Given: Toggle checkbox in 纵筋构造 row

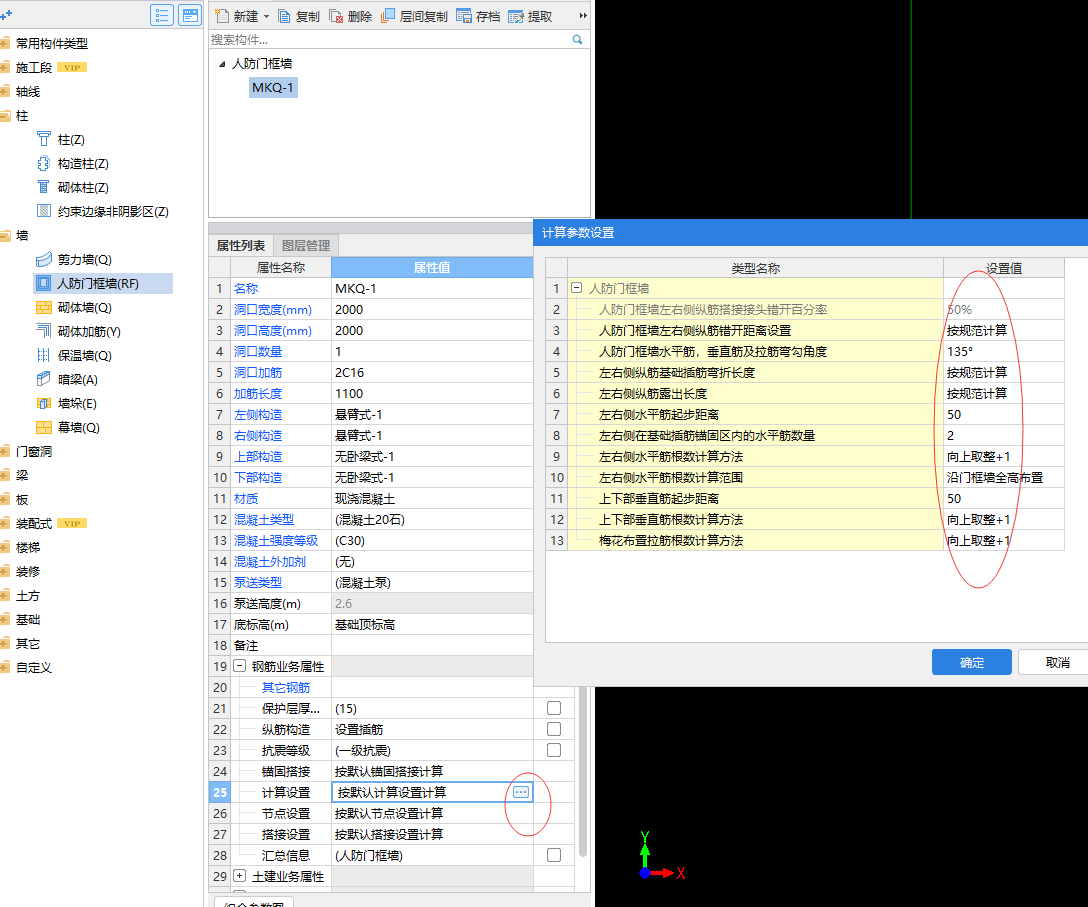Looking at the screenshot, I should (x=554, y=729).
